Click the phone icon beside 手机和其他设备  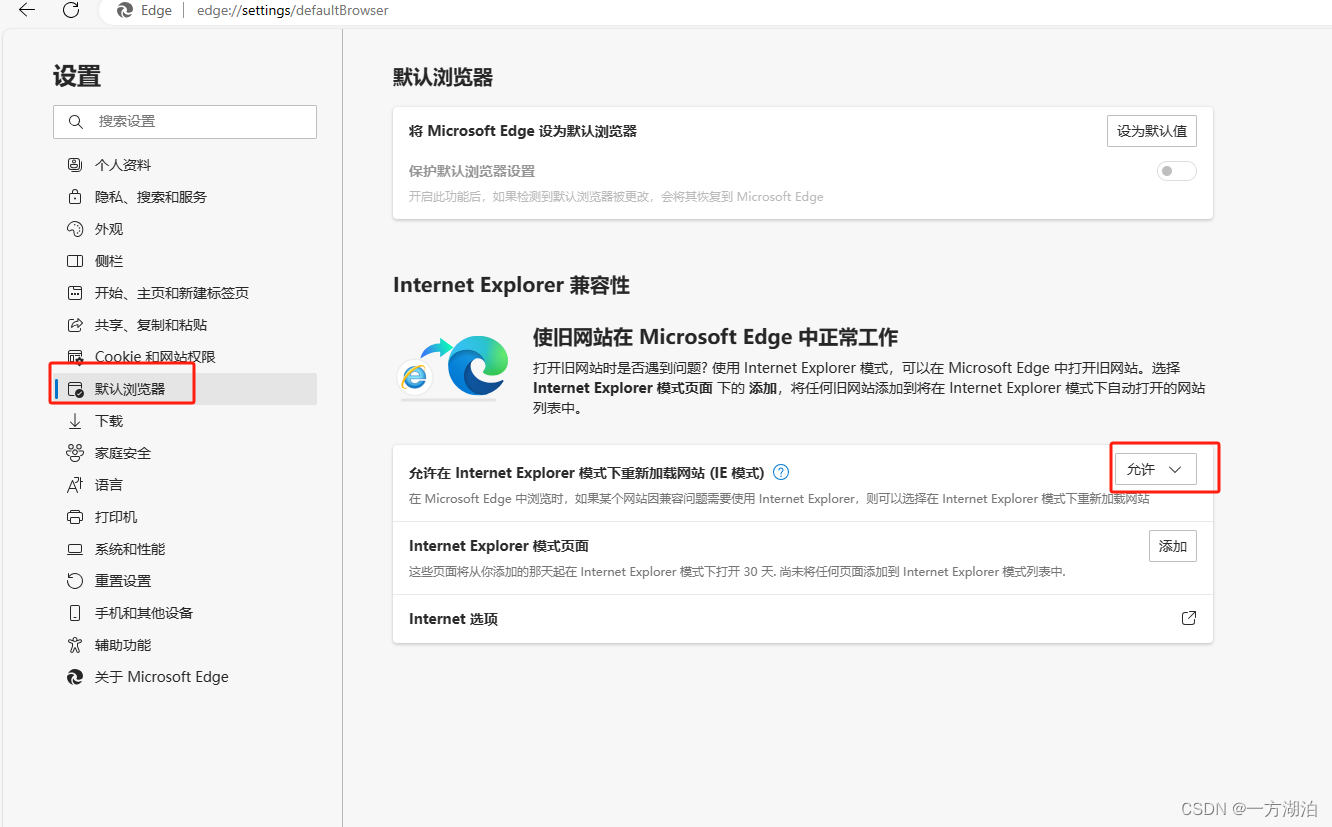coord(75,613)
